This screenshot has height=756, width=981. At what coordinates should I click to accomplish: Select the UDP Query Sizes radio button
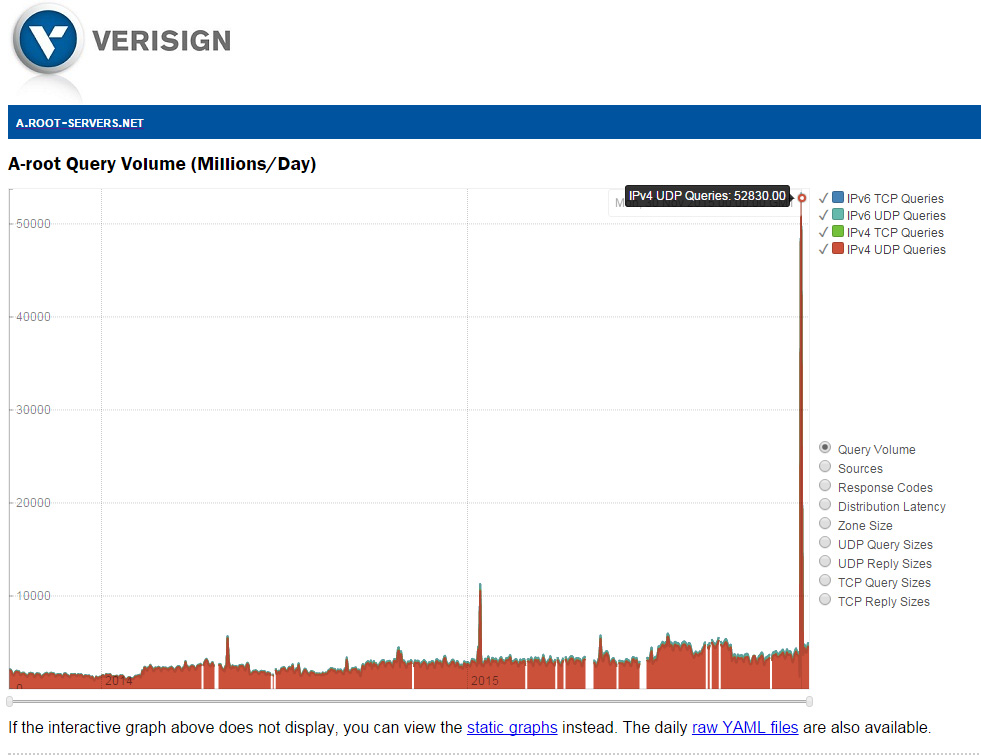pyautogui.click(x=825, y=542)
